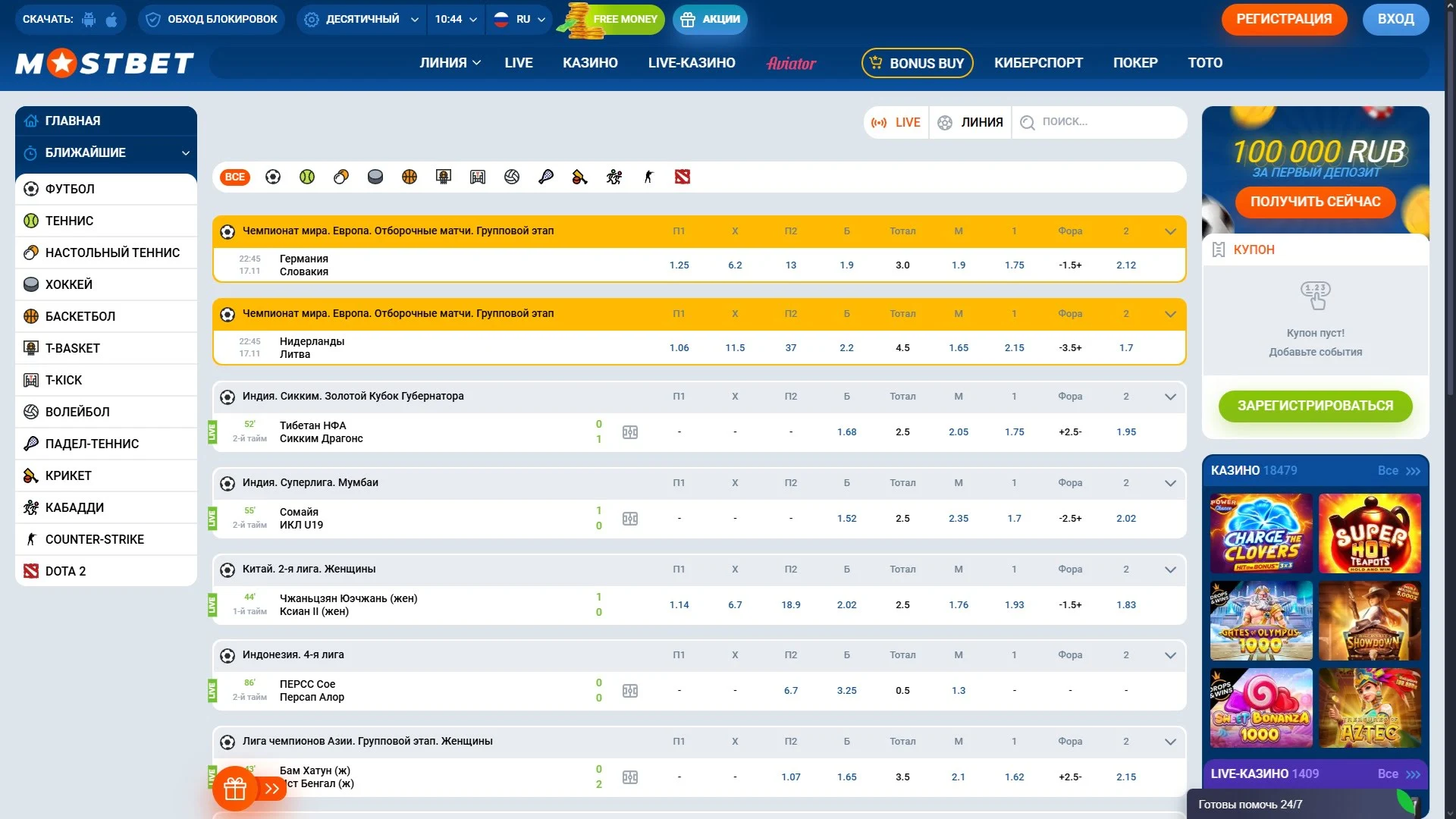1456x819 pixels.
Task: Click the Android download icon
Action: [x=89, y=20]
